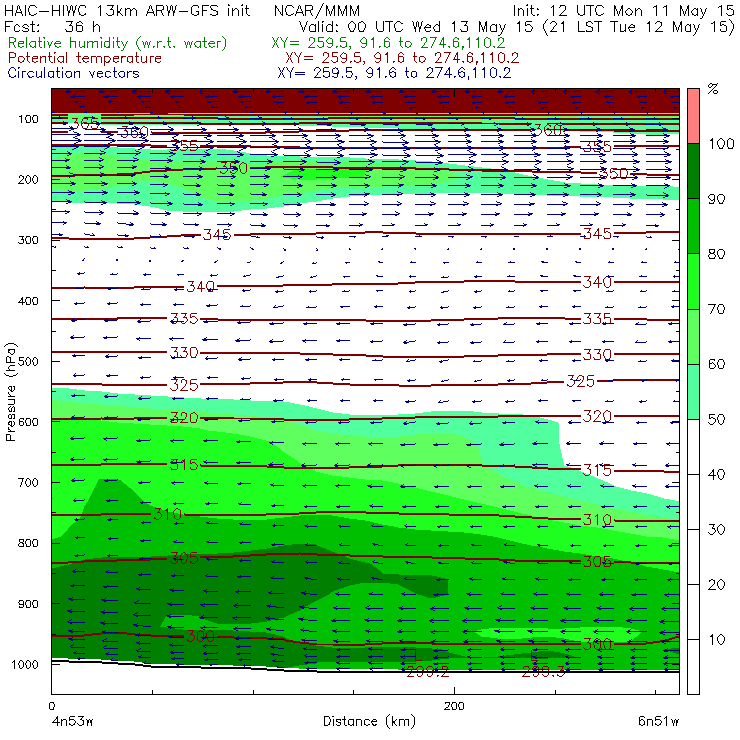Click the left-hand '320' contour label
This screenshot has width=740, height=740.
tap(184, 418)
